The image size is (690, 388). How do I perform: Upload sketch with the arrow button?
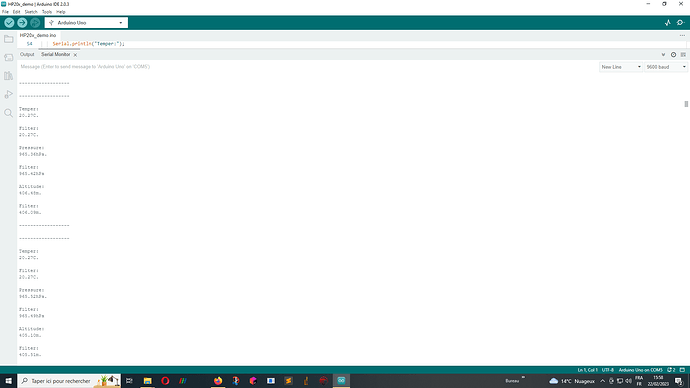pyautogui.click(x=22, y=23)
